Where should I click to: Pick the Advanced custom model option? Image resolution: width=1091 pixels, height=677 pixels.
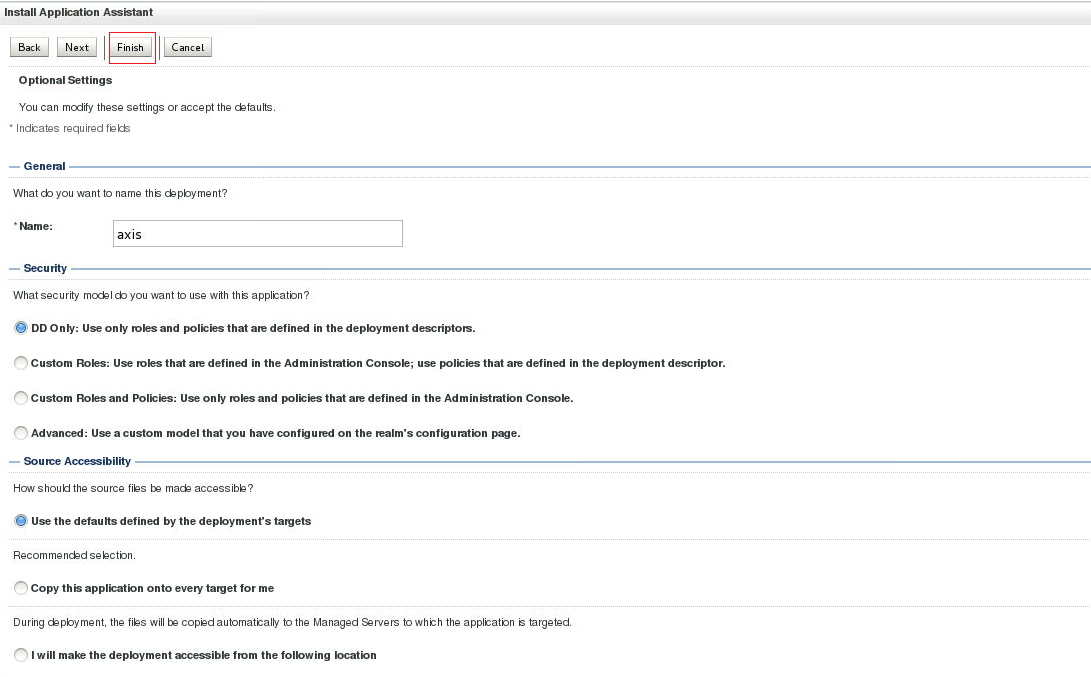click(x=21, y=433)
